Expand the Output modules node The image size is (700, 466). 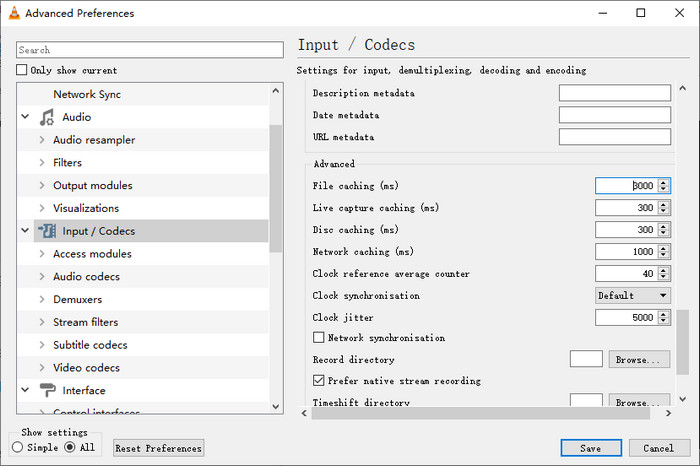tap(42, 185)
